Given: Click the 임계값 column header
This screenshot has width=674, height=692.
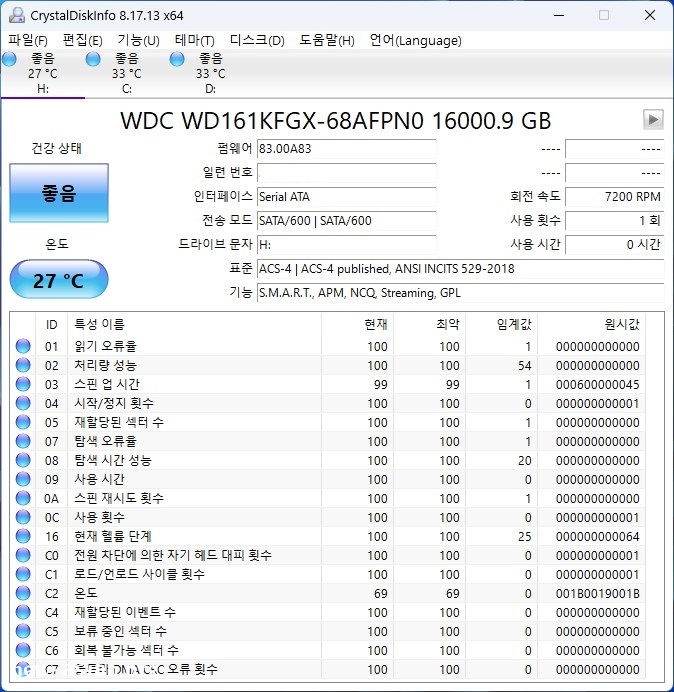Looking at the screenshot, I should (x=501, y=324).
